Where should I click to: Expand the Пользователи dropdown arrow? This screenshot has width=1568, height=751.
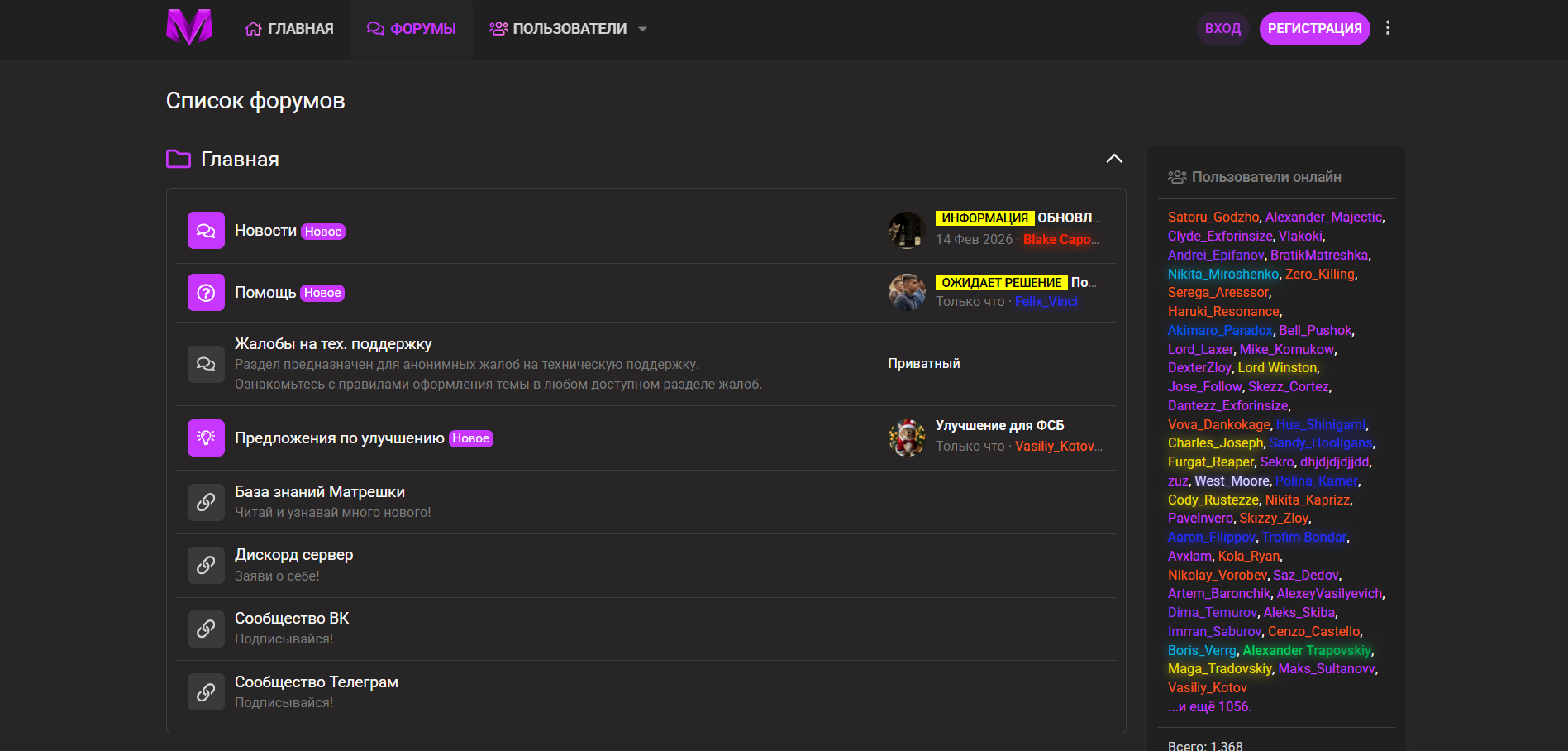(x=642, y=29)
